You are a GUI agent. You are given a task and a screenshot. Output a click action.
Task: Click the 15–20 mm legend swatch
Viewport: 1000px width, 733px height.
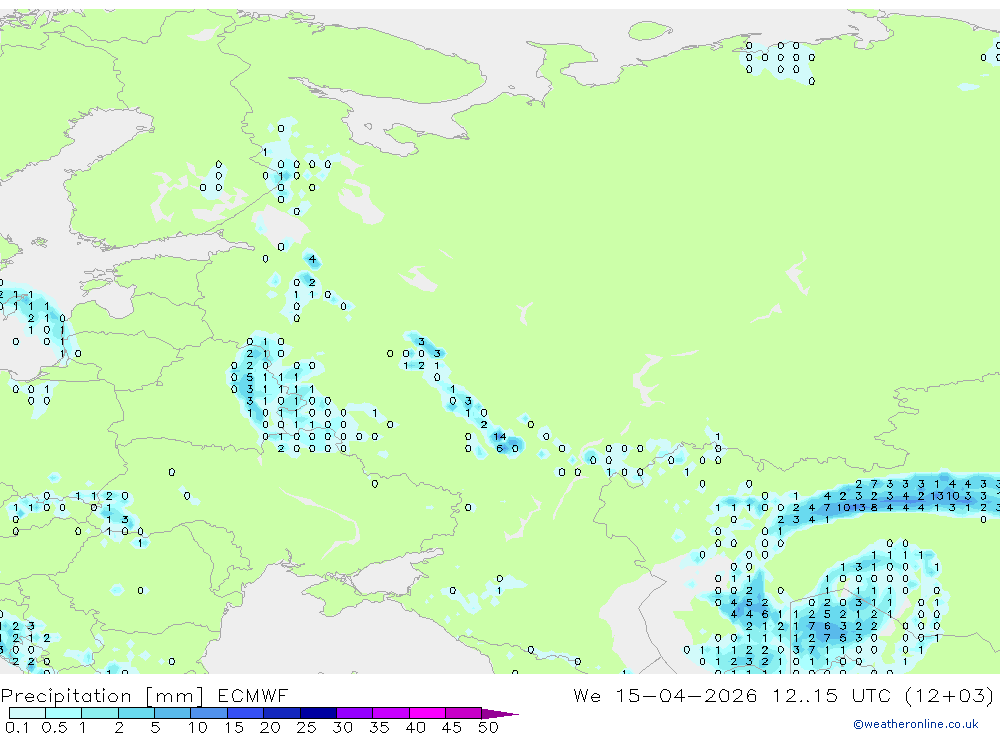tap(246, 713)
